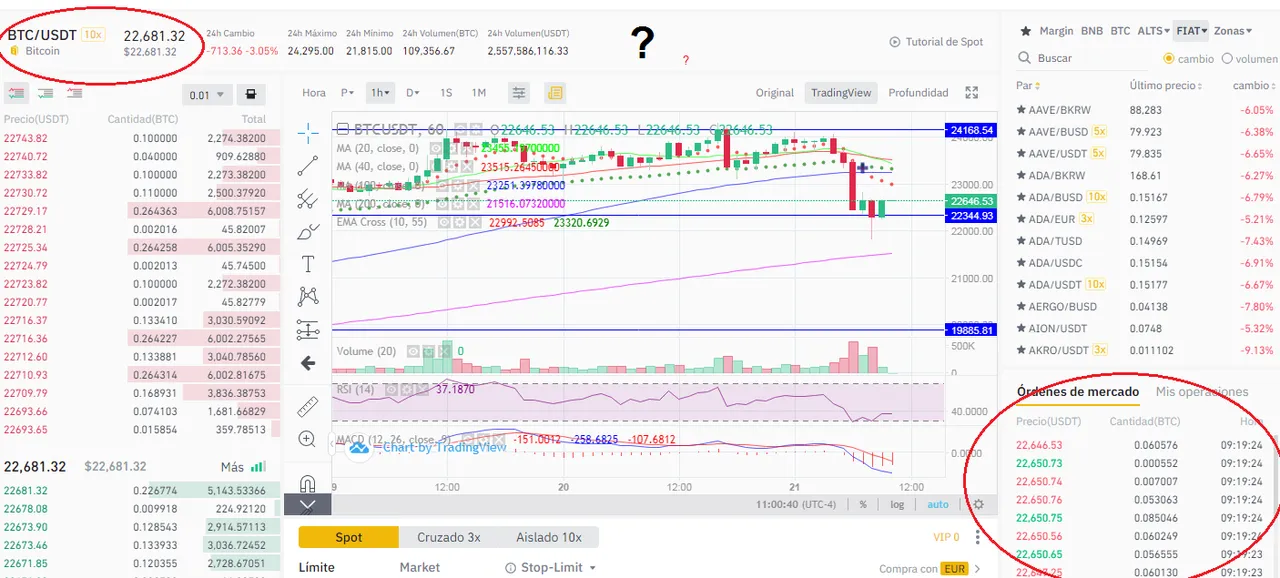Viewport: 1280px width, 578px height.
Task: Show both bids and asks order book view
Action: pyautogui.click(x=16, y=94)
